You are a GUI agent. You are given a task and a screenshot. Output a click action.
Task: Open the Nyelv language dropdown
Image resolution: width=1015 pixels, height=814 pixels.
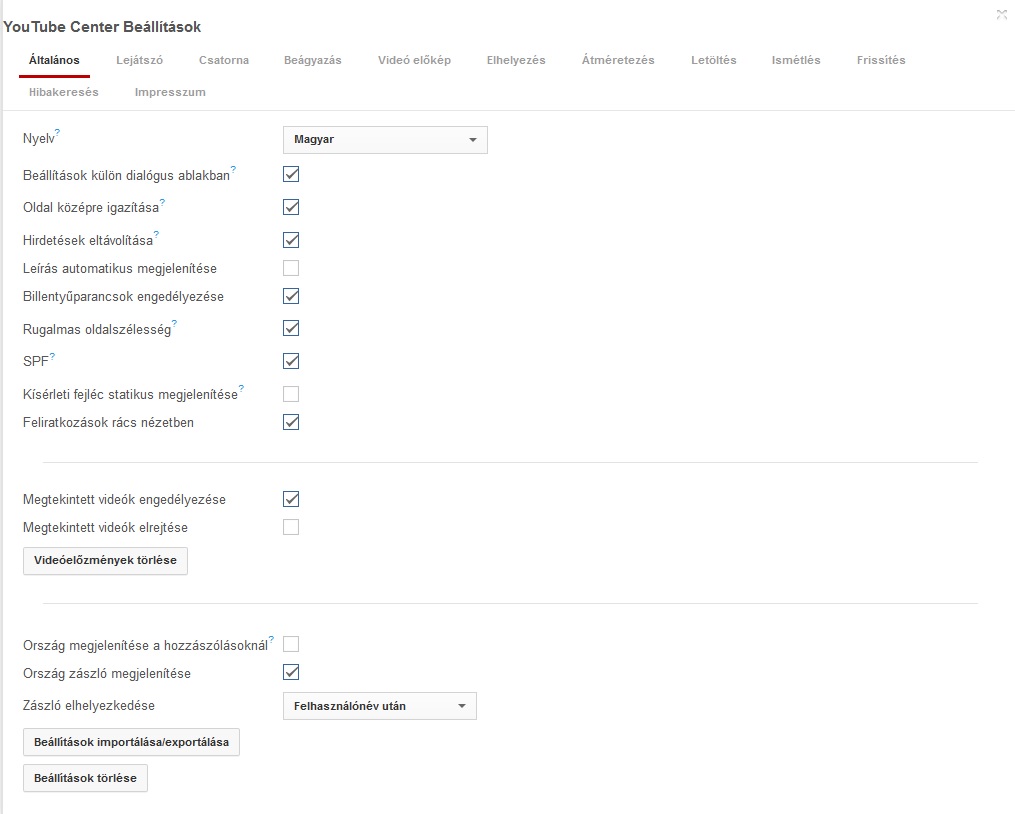pos(385,140)
